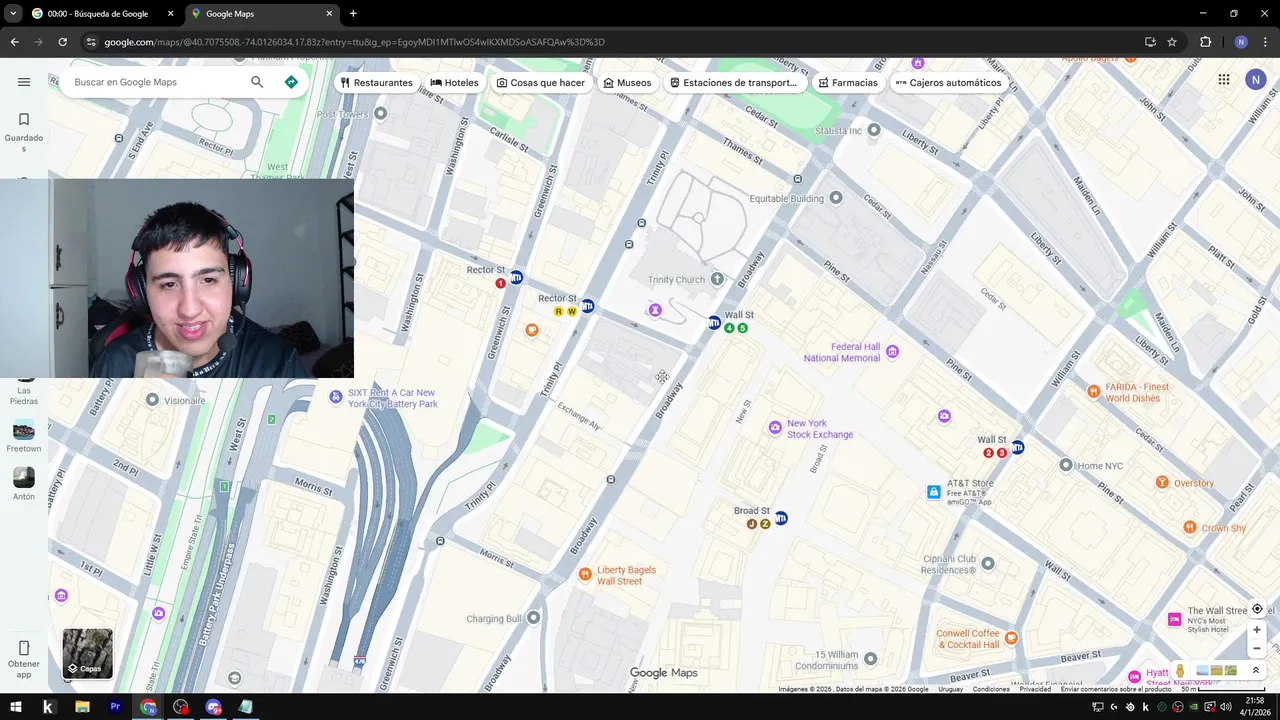
Task: Open the tab search dropdown arrow
Action: tap(13, 14)
